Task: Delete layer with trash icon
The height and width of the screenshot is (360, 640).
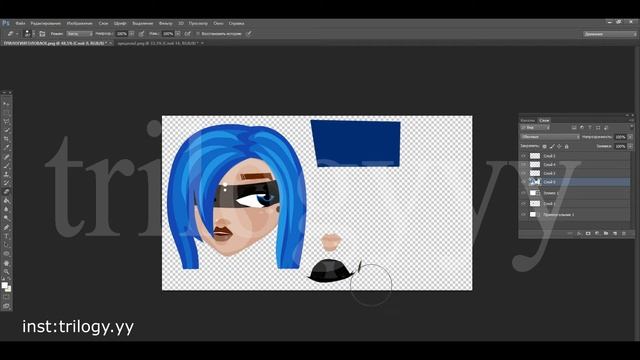Action: click(624, 233)
